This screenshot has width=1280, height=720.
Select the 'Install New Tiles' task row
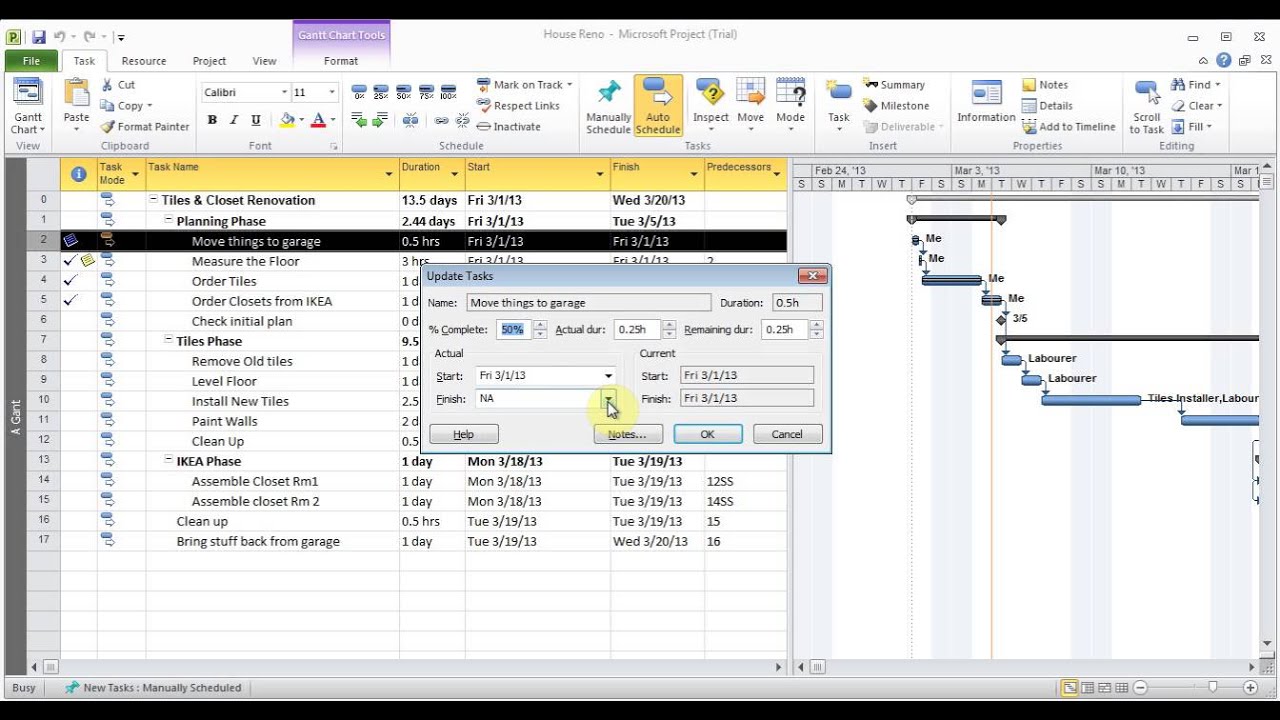click(406, 401)
